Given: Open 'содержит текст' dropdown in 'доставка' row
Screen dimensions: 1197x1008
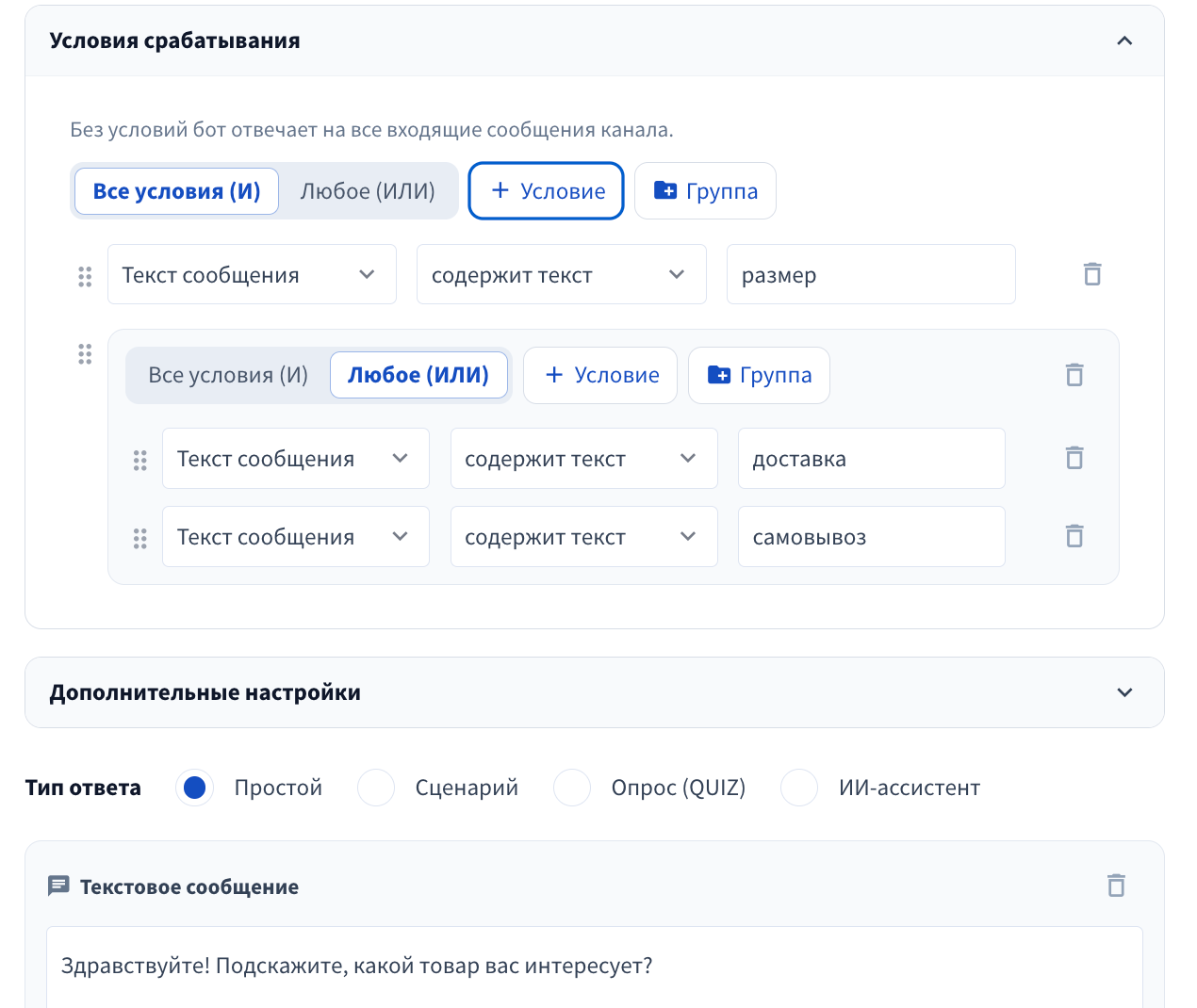Looking at the screenshot, I should (583, 458).
